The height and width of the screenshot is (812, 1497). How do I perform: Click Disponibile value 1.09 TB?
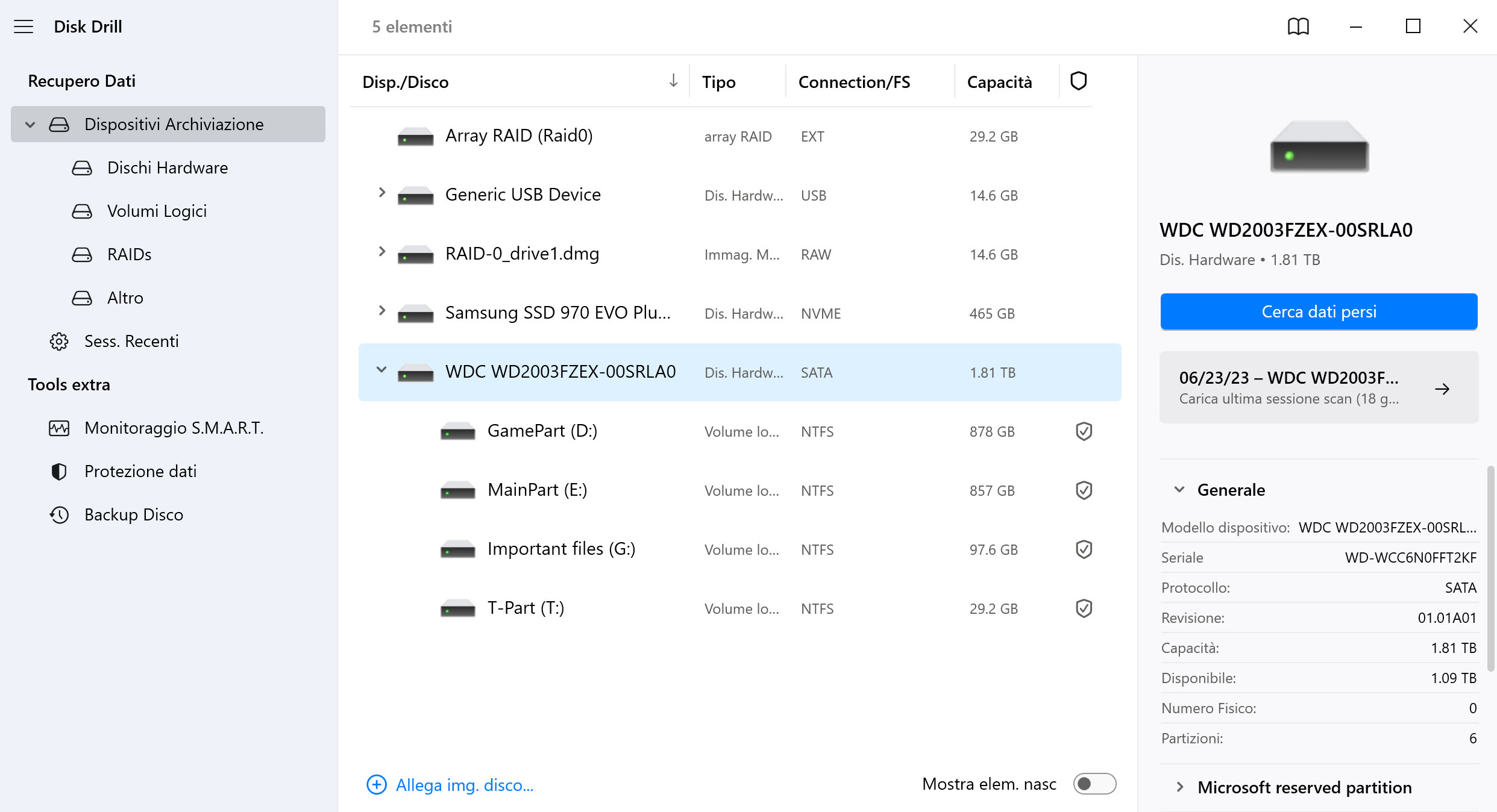click(1454, 678)
